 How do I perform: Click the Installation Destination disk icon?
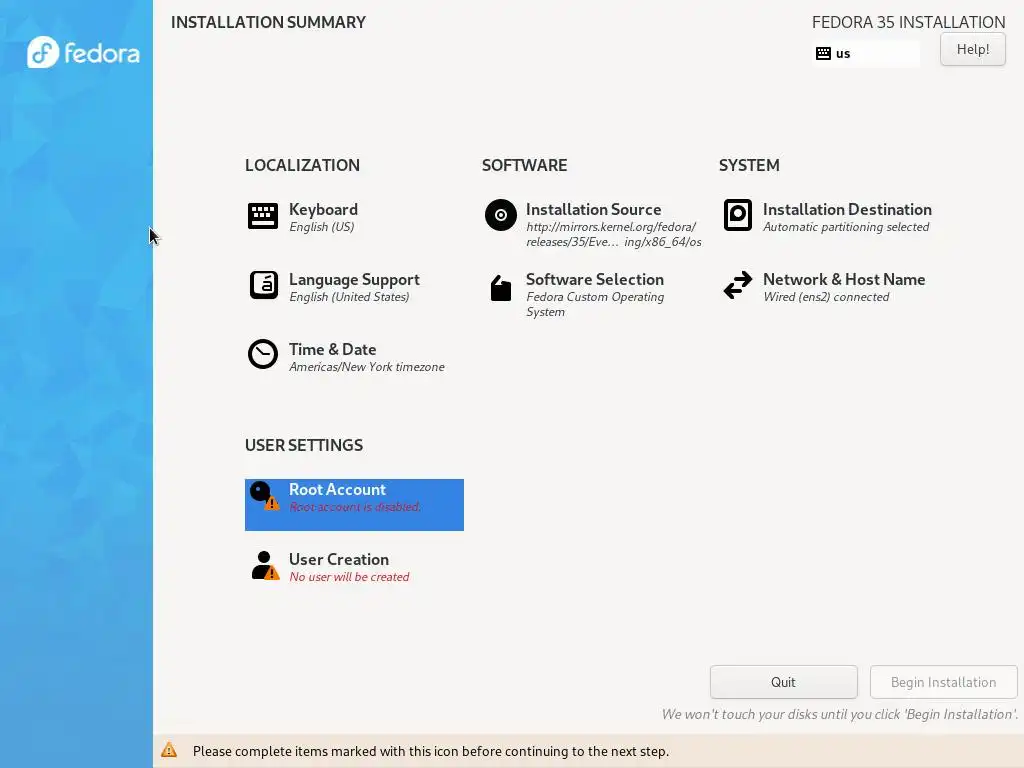(x=738, y=215)
